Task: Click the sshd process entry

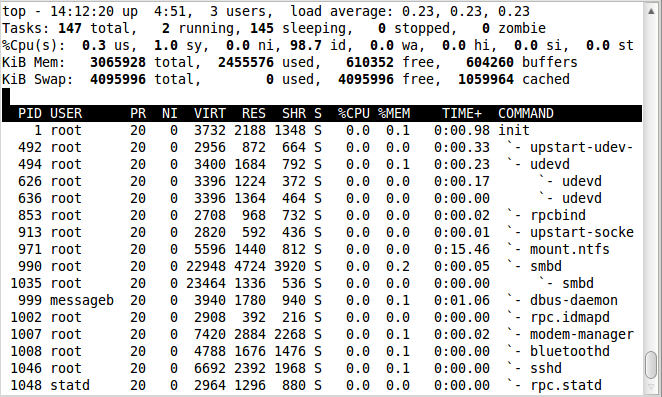Action: pos(546,368)
